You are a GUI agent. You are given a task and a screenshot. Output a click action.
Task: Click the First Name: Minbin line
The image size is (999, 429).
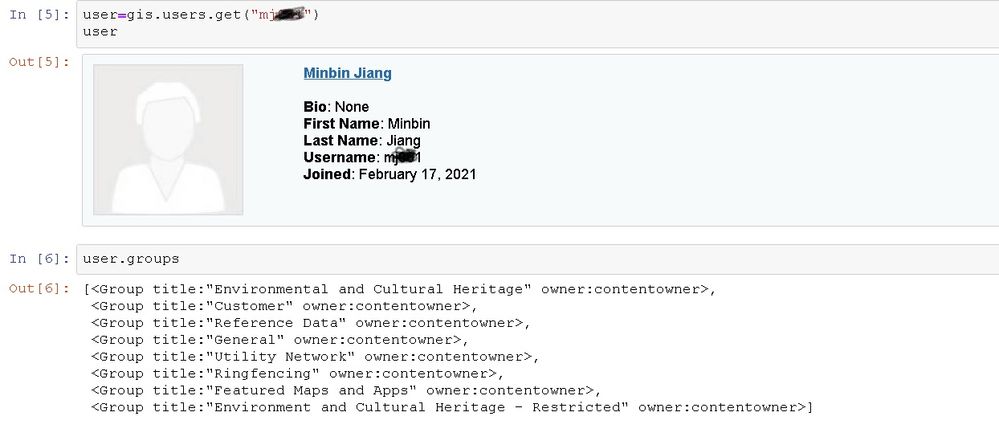pyautogui.click(x=367, y=124)
